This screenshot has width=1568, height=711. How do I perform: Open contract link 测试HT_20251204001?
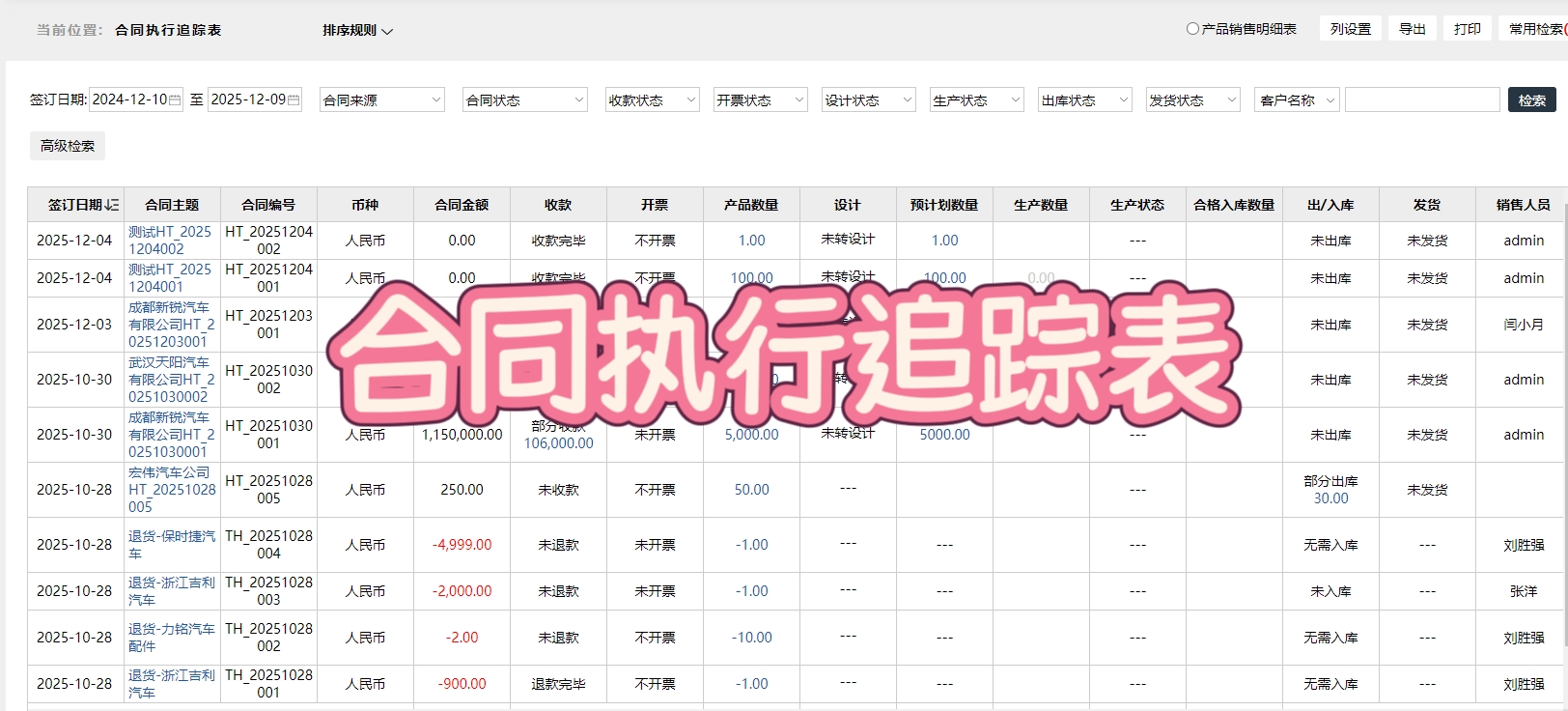(170, 278)
